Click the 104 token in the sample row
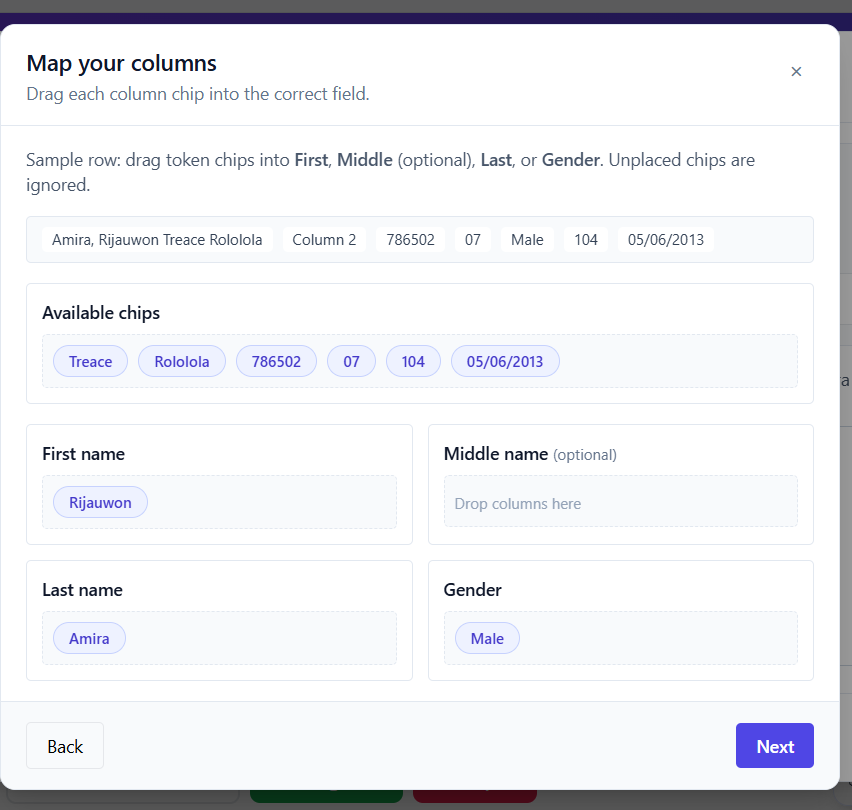This screenshot has height=810, width=852. [x=585, y=239]
